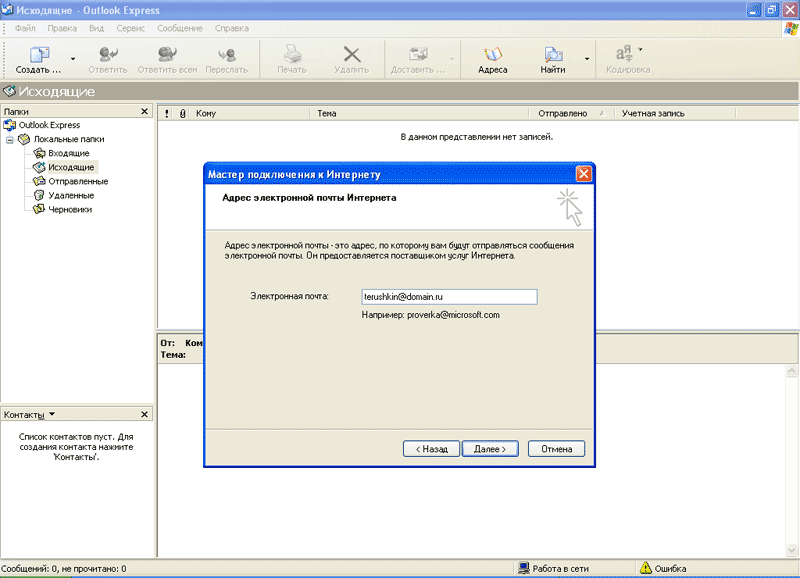Click the Outlook Express title bar icon
800x578 pixels.
click(7, 9)
